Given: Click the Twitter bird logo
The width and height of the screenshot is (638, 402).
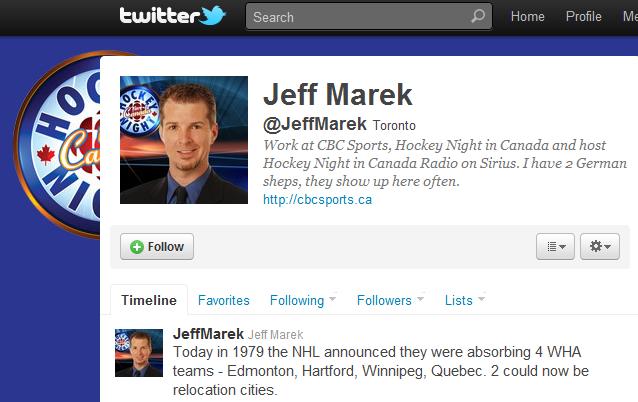Looking at the screenshot, I should tap(213, 16).
